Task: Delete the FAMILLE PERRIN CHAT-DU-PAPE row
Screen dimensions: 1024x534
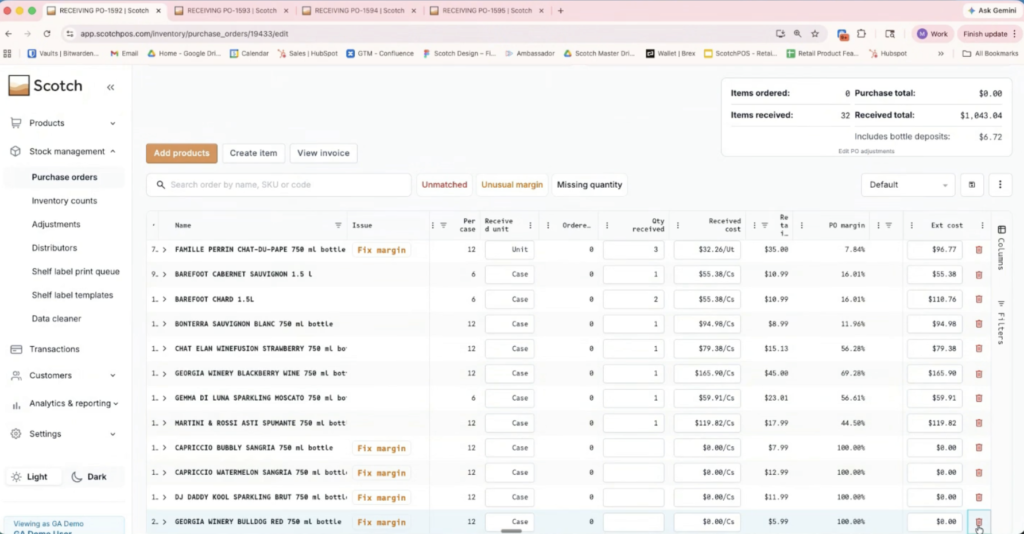Action: [978, 249]
